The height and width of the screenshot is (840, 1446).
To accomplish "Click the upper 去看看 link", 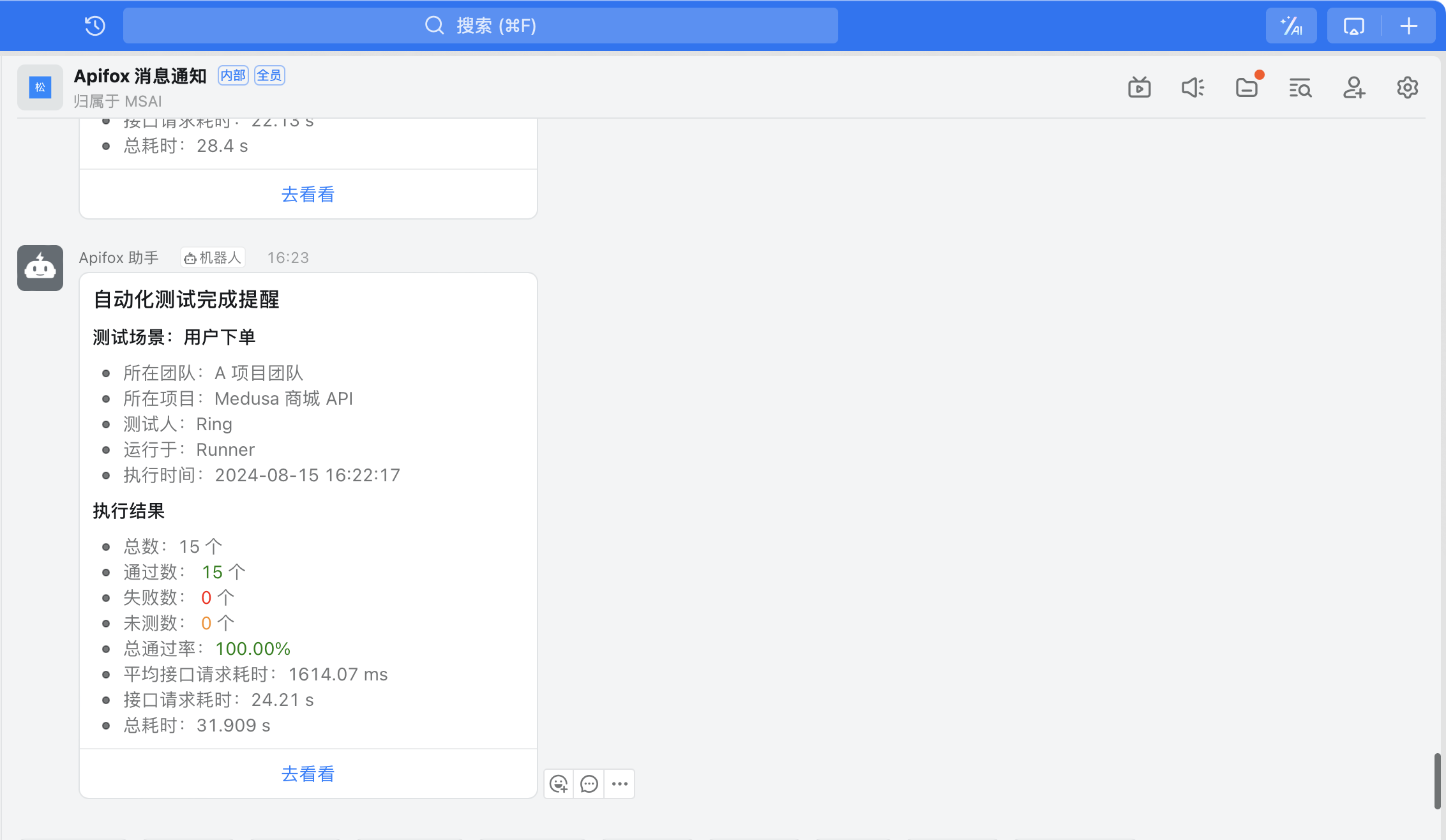I will coord(308,194).
